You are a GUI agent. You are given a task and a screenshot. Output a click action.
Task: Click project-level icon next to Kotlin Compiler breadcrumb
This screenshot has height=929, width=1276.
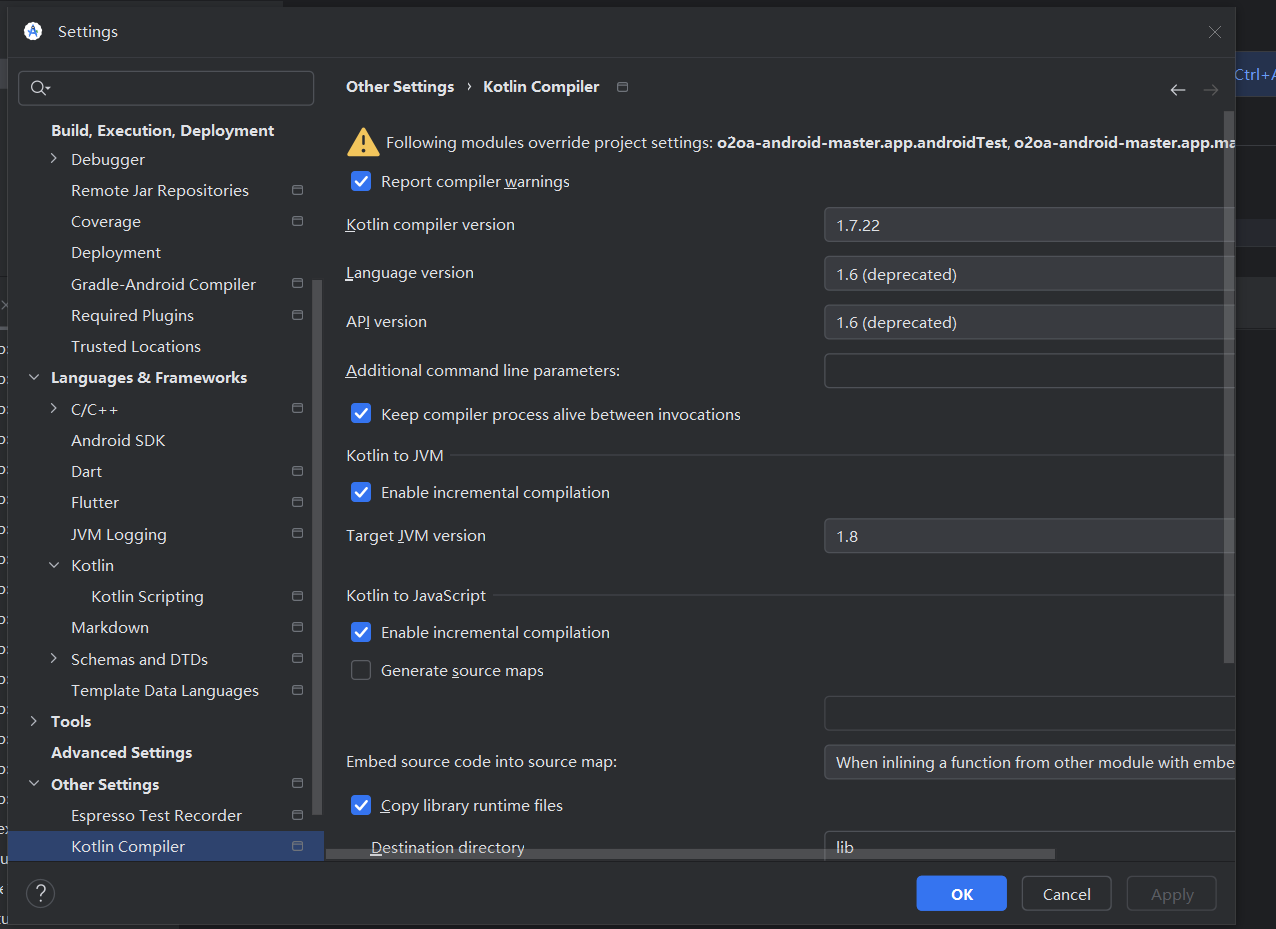pos(622,87)
